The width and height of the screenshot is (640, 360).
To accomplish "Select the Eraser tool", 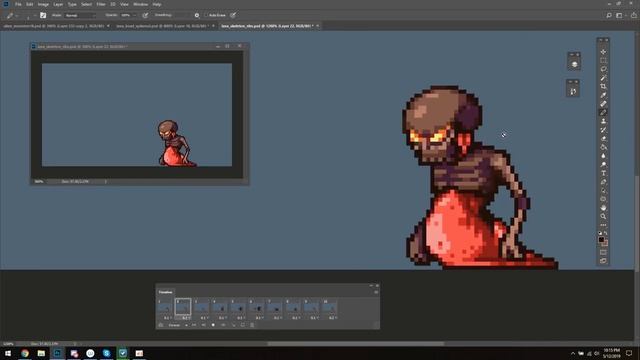I will 603,138.
